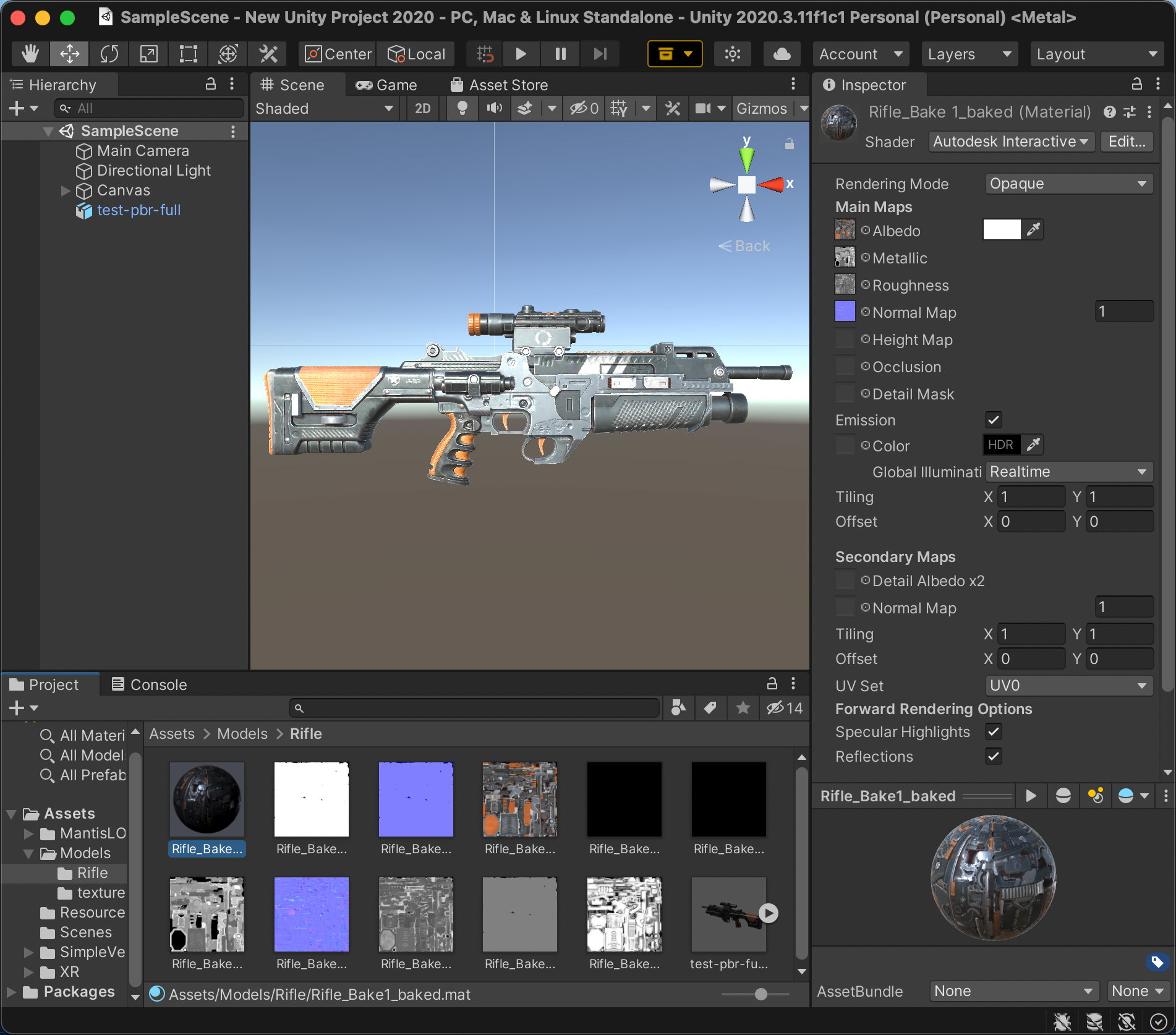The image size is (1176, 1035).
Task: Toggle scene lighting bulb icon
Action: (462, 109)
